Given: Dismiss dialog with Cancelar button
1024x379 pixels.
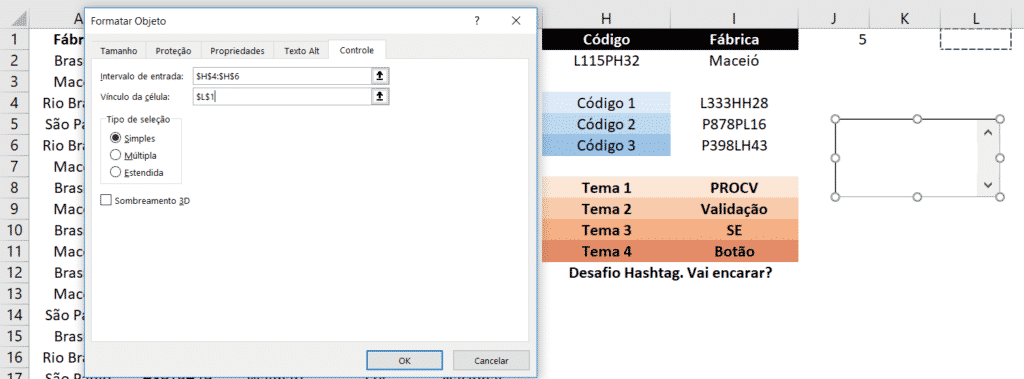Looking at the screenshot, I should coord(490,360).
